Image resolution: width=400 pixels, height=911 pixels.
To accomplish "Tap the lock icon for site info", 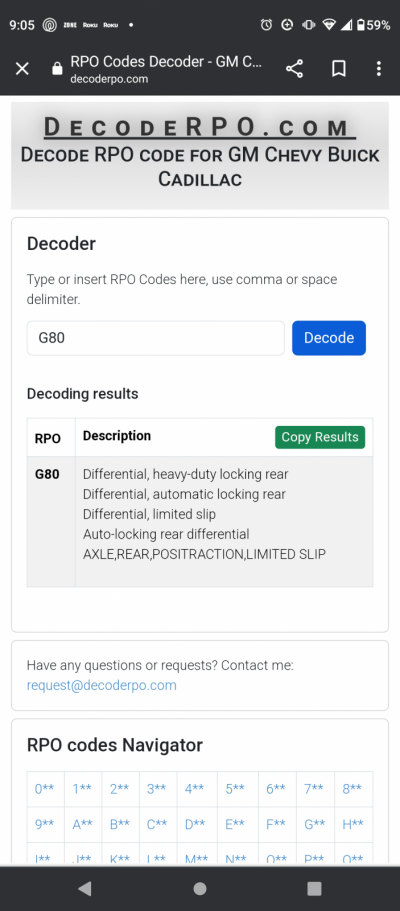I will [57, 69].
